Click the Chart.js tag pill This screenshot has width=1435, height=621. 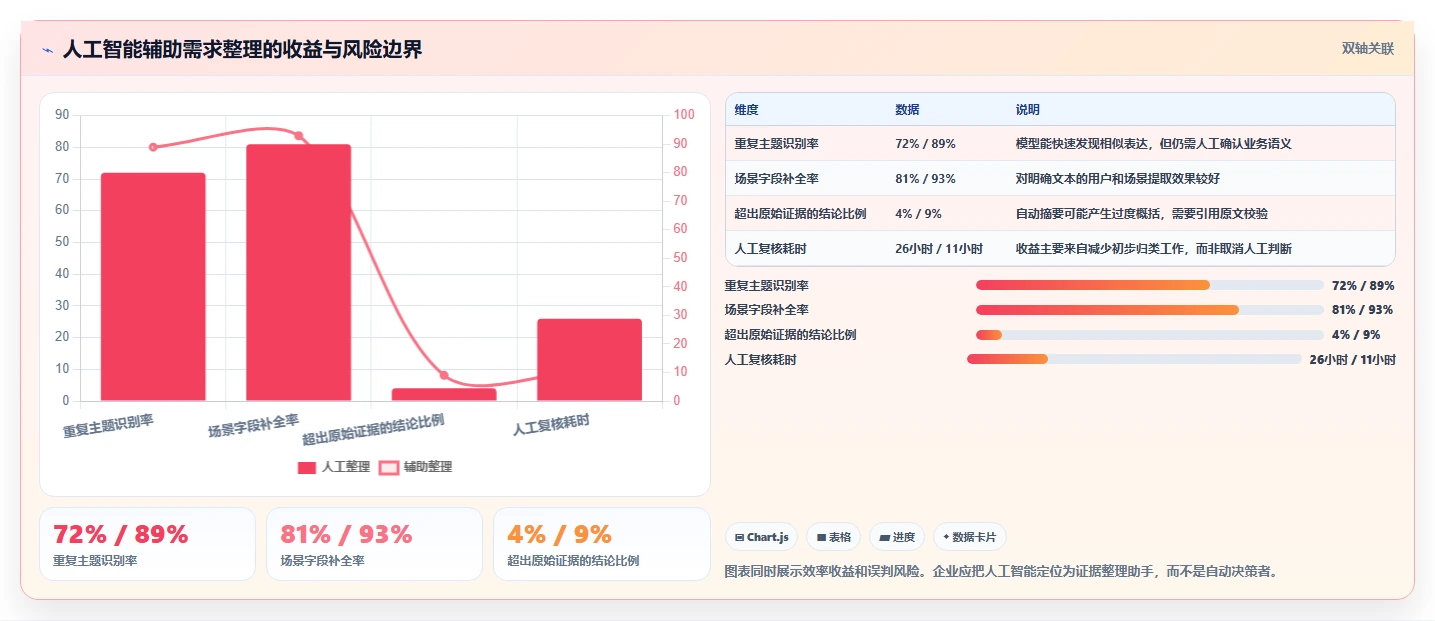[x=761, y=537]
